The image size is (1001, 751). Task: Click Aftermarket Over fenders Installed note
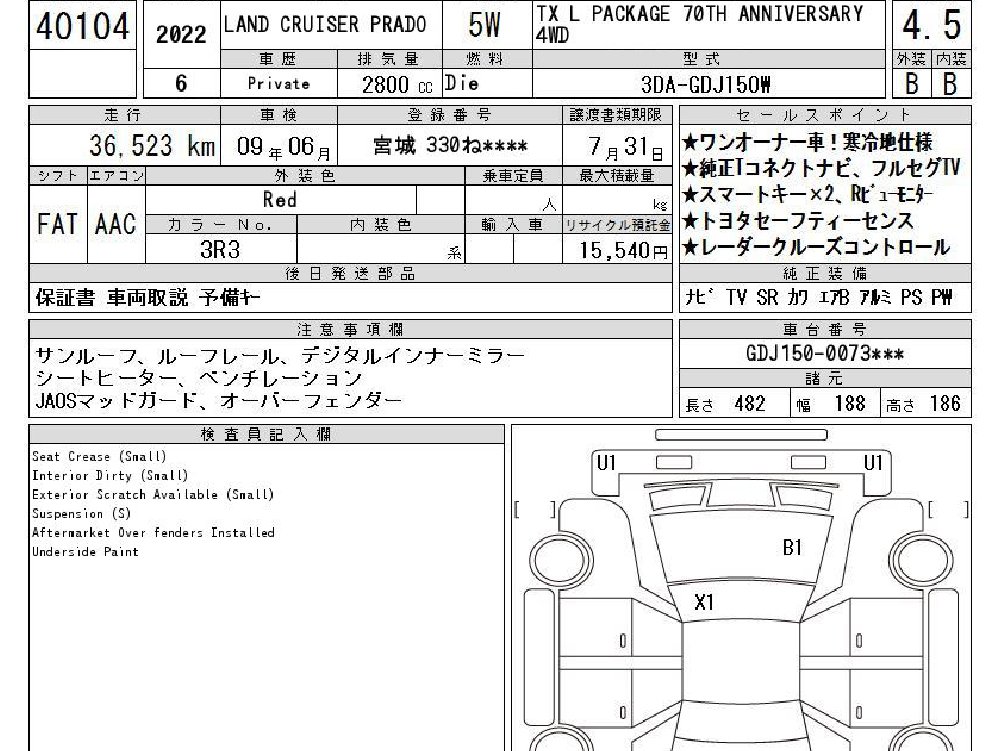(x=153, y=533)
